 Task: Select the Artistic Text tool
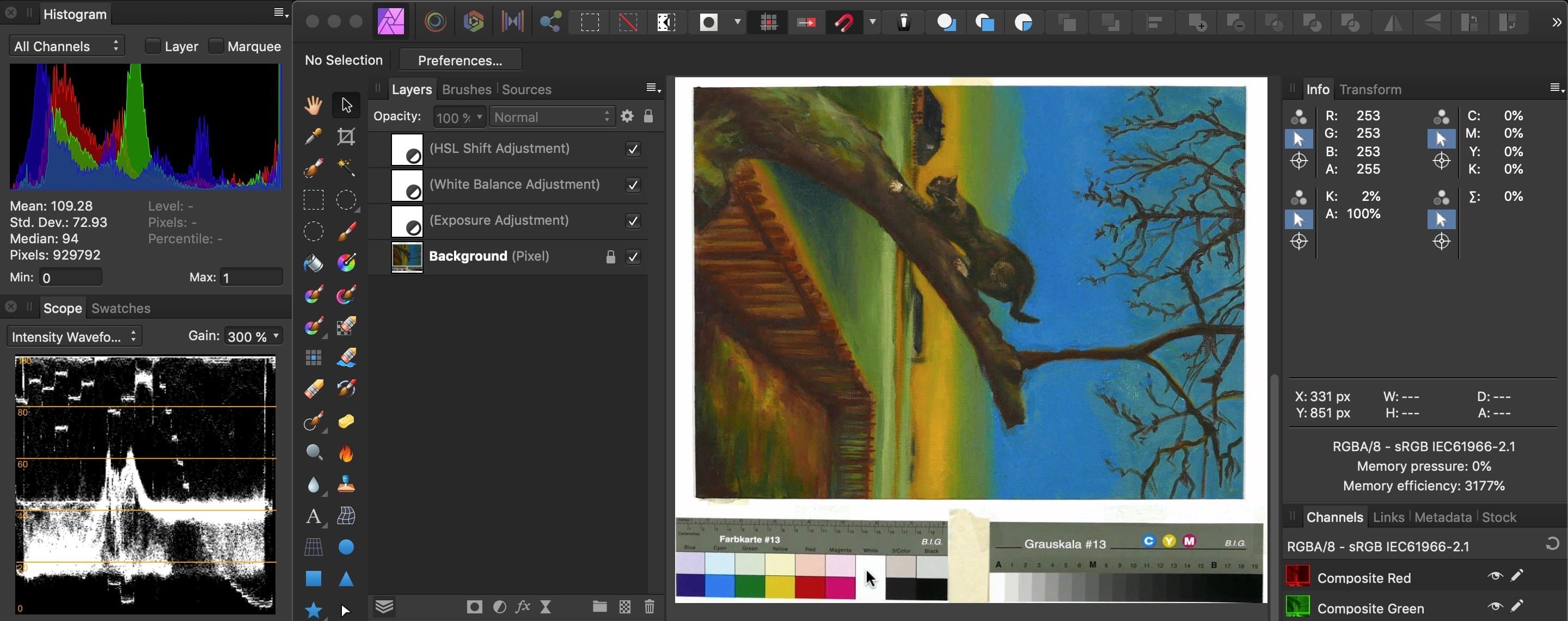(314, 517)
